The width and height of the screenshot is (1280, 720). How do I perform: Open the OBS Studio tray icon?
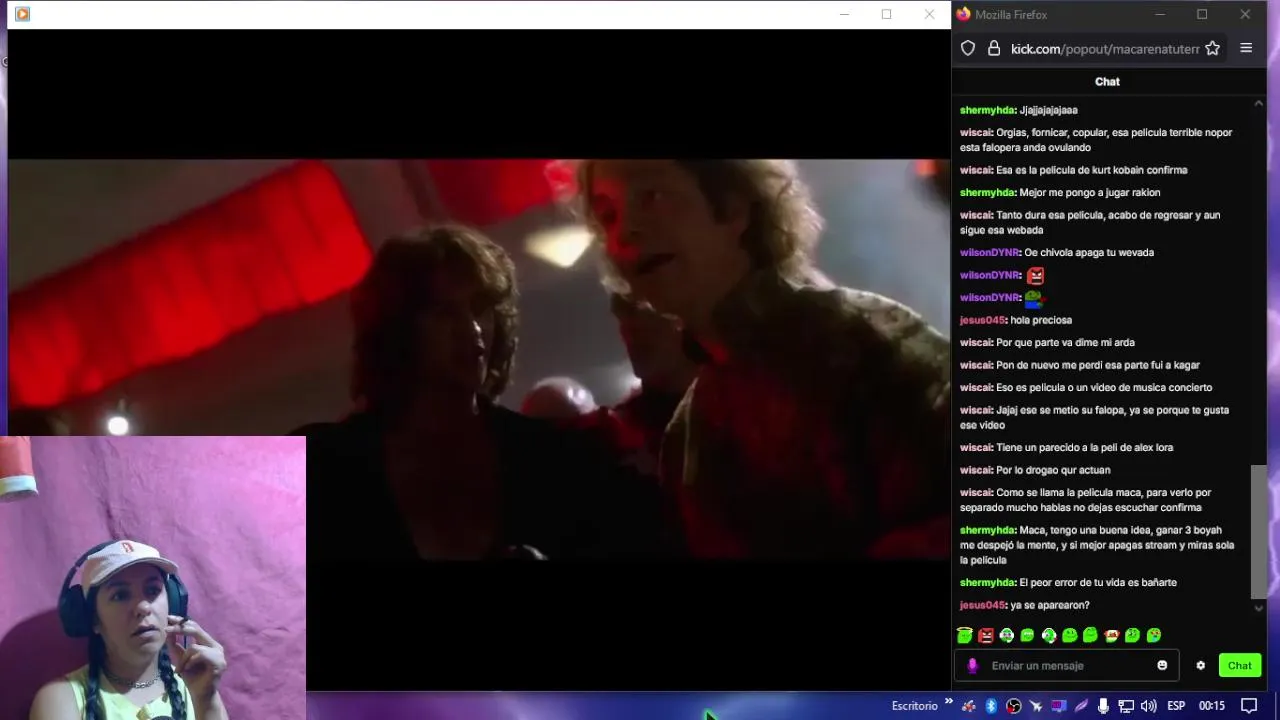coord(1013,706)
